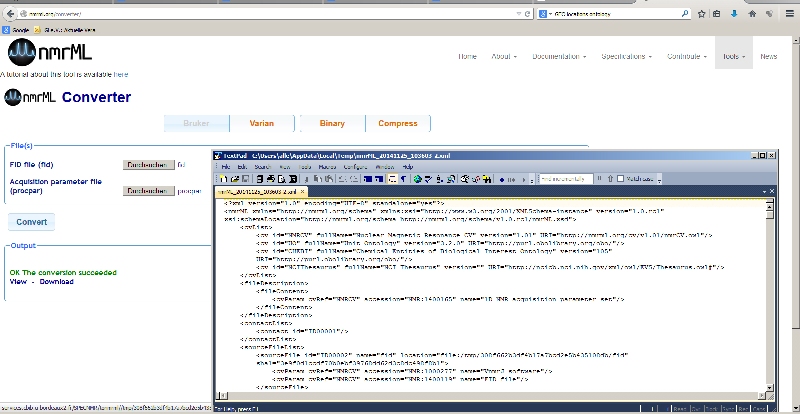Click the Save icon in TextPad toolbar
The image size is (800, 414).
pyautogui.click(x=245, y=179)
